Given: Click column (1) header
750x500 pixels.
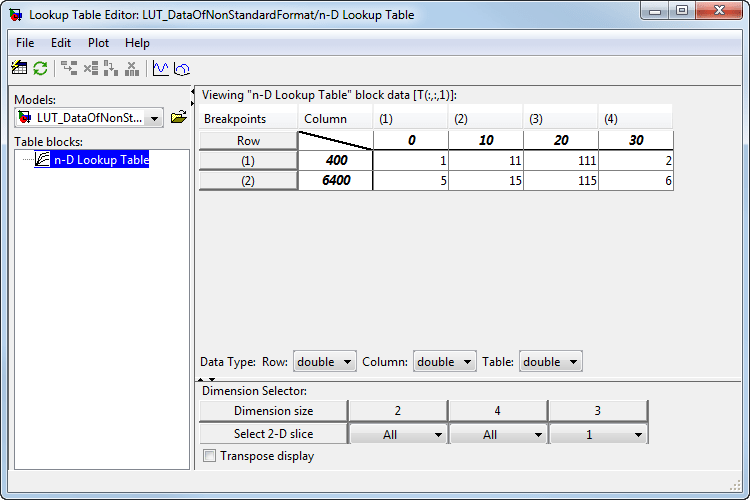Looking at the screenshot, I should click(x=410, y=119).
